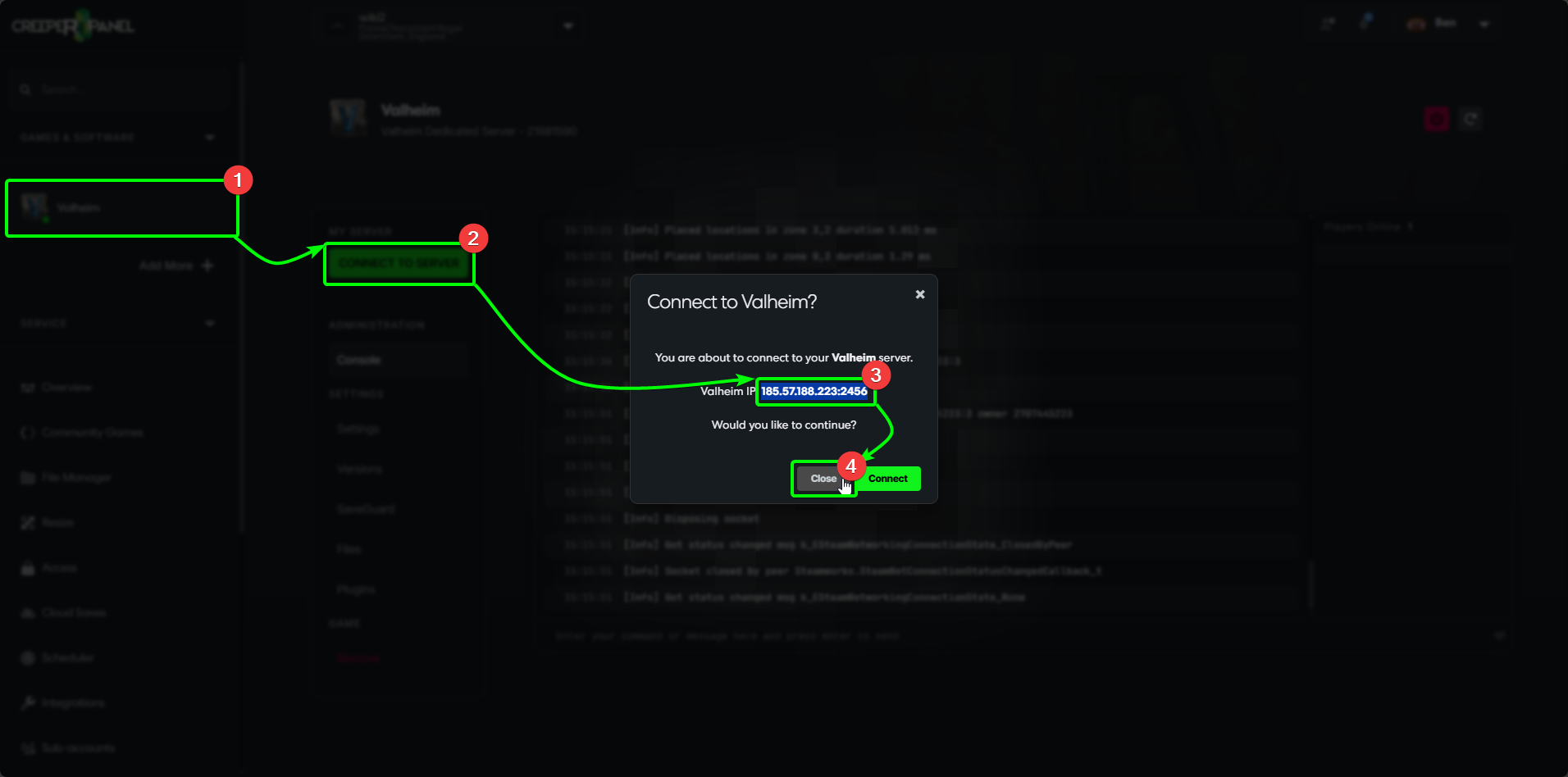Open the Scheduler sidebar item
Viewport: 1568px width, 777px height.
(x=57, y=657)
